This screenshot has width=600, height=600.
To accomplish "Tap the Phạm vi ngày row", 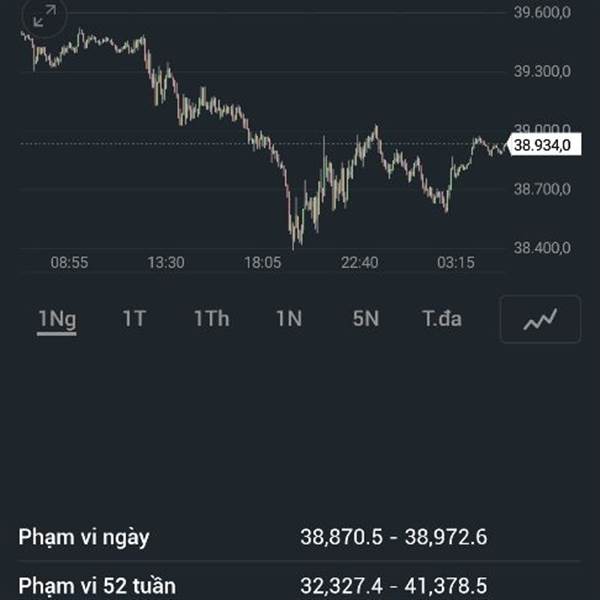I will coord(300,537).
